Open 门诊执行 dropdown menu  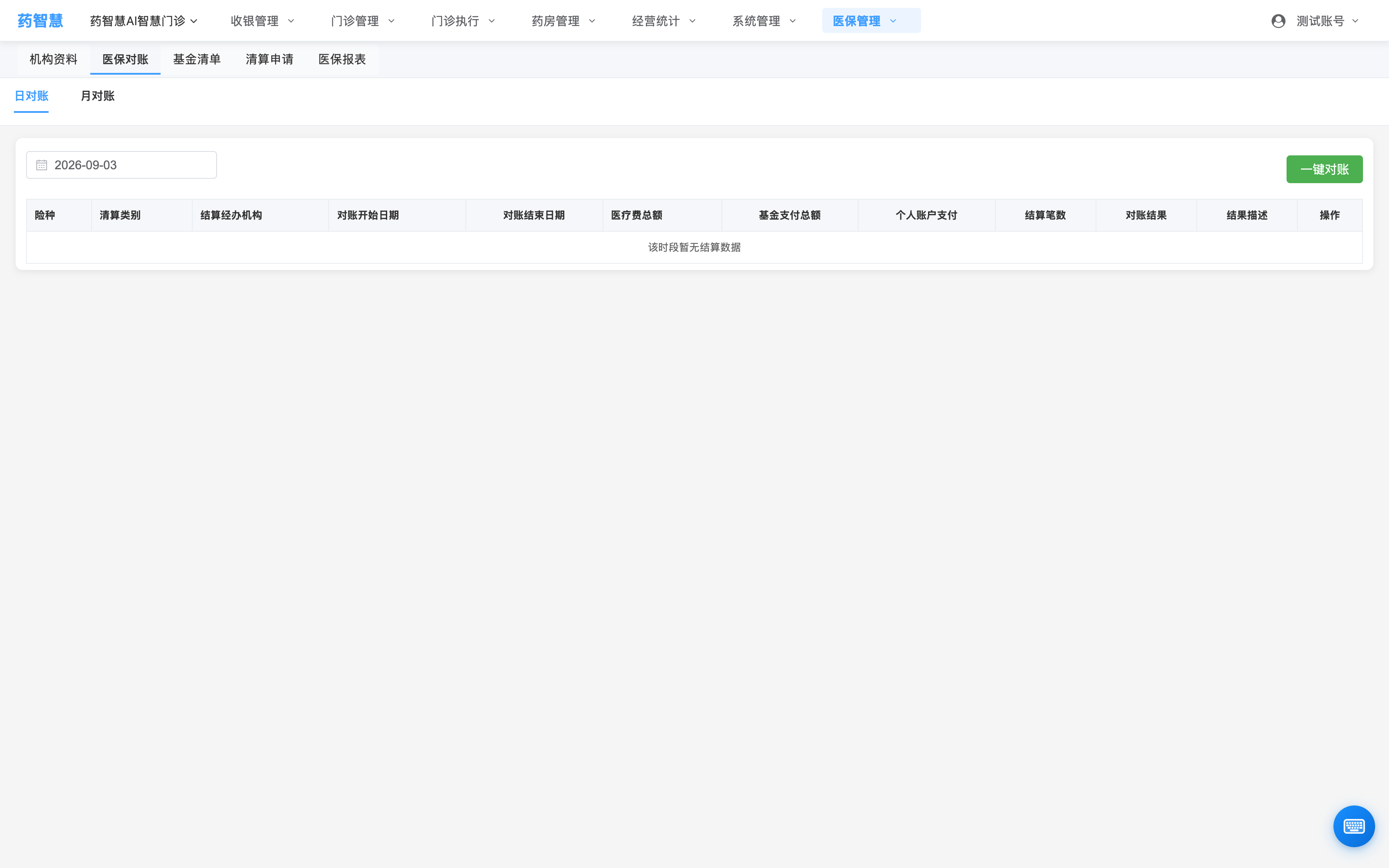coord(463,21)
